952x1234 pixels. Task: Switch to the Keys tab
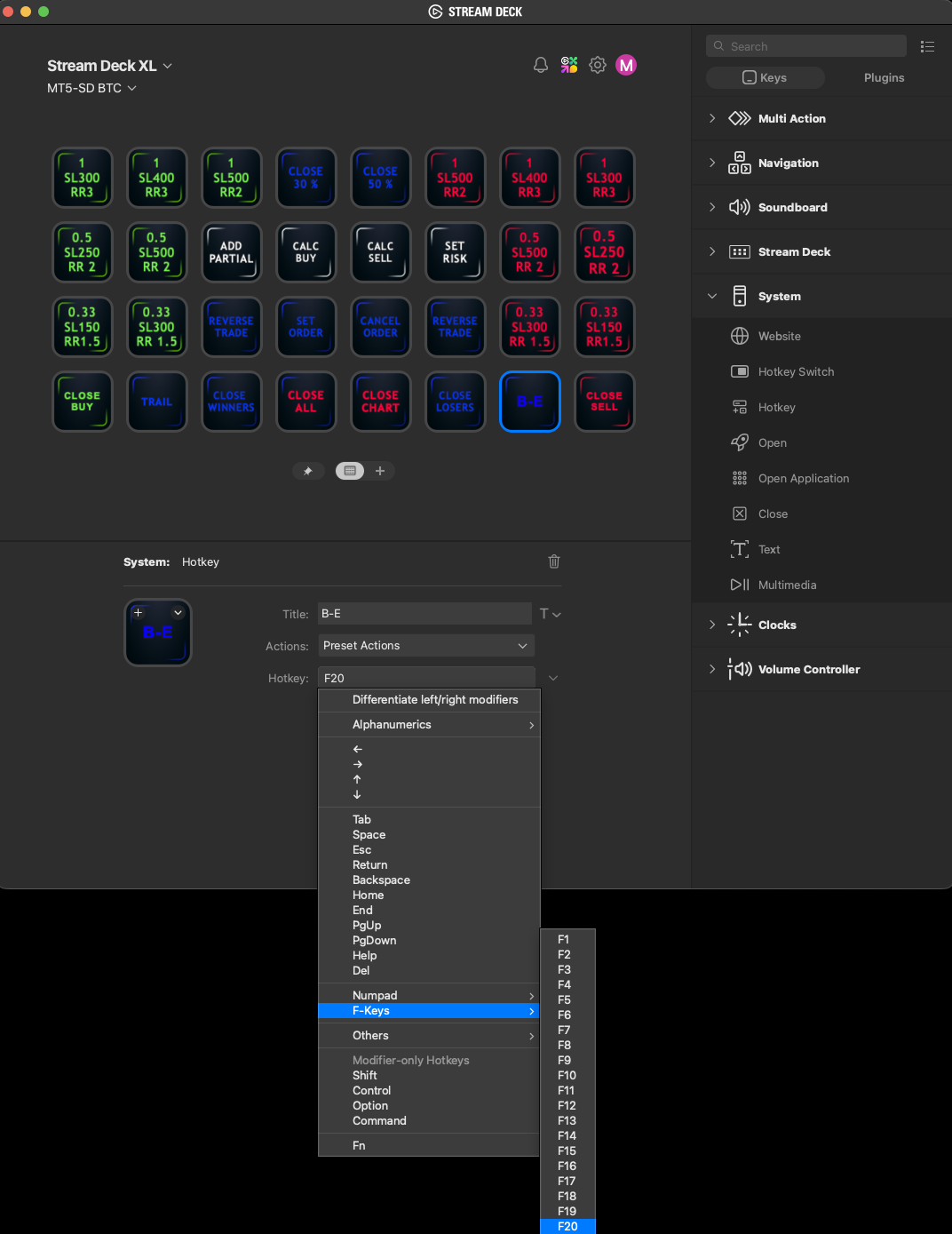[x=766, y=78]
